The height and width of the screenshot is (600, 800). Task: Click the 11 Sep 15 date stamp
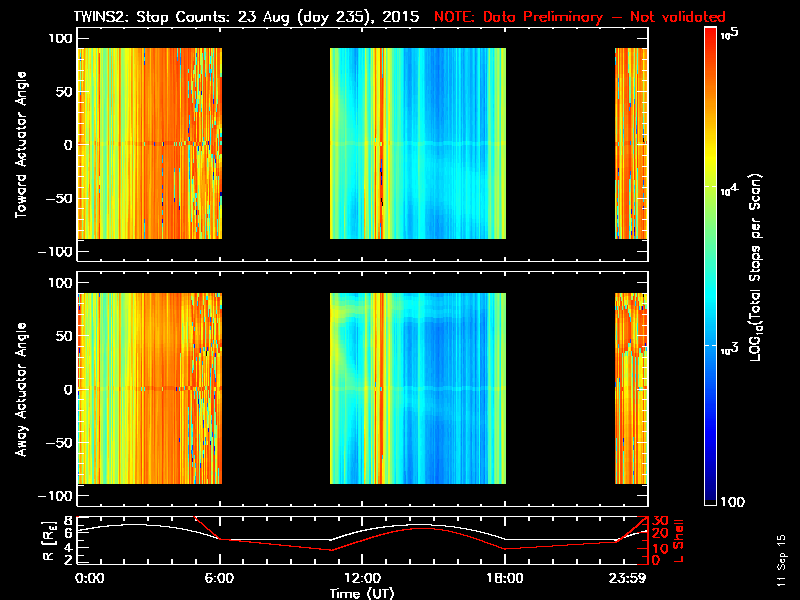click(x=781, y=560)
